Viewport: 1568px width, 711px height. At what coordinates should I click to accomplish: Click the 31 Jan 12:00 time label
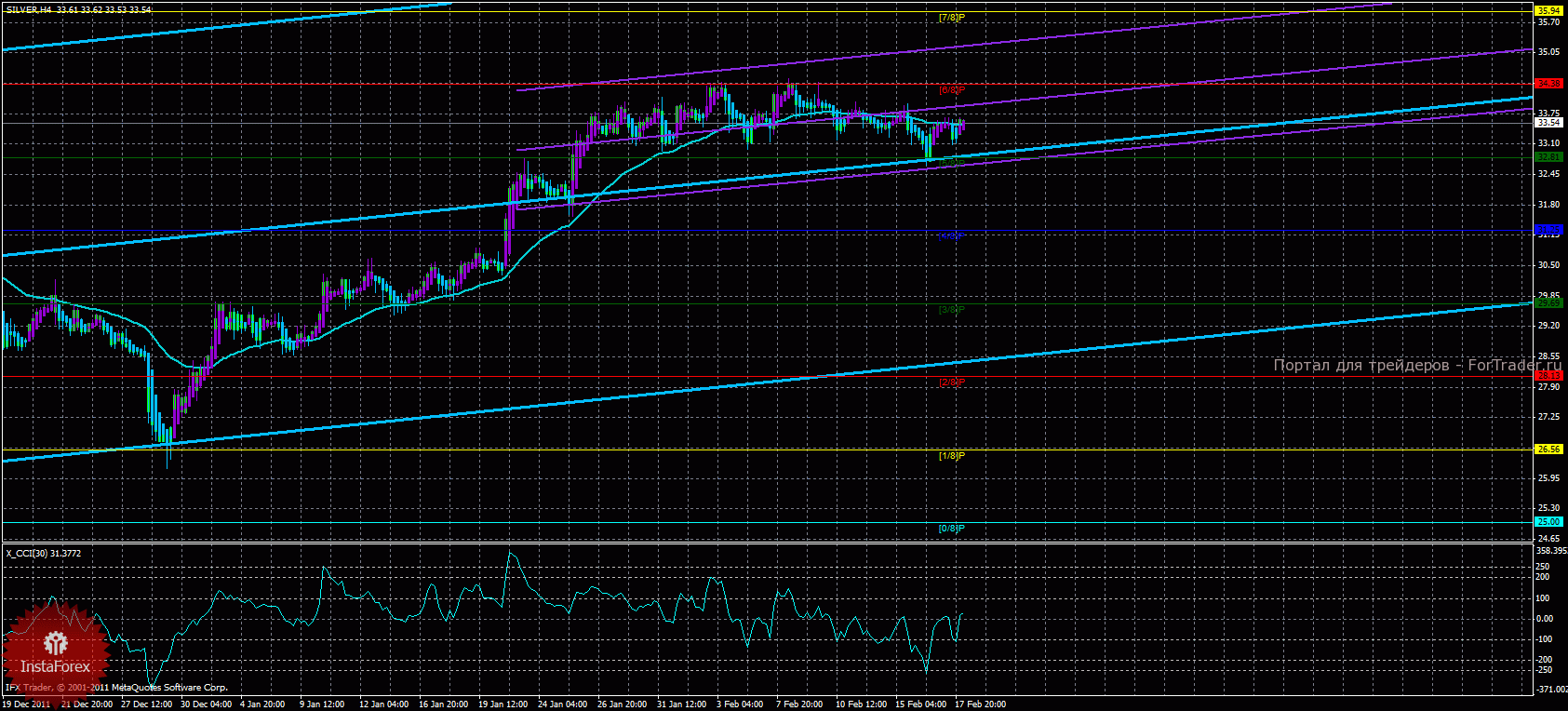tap(682, 704)
